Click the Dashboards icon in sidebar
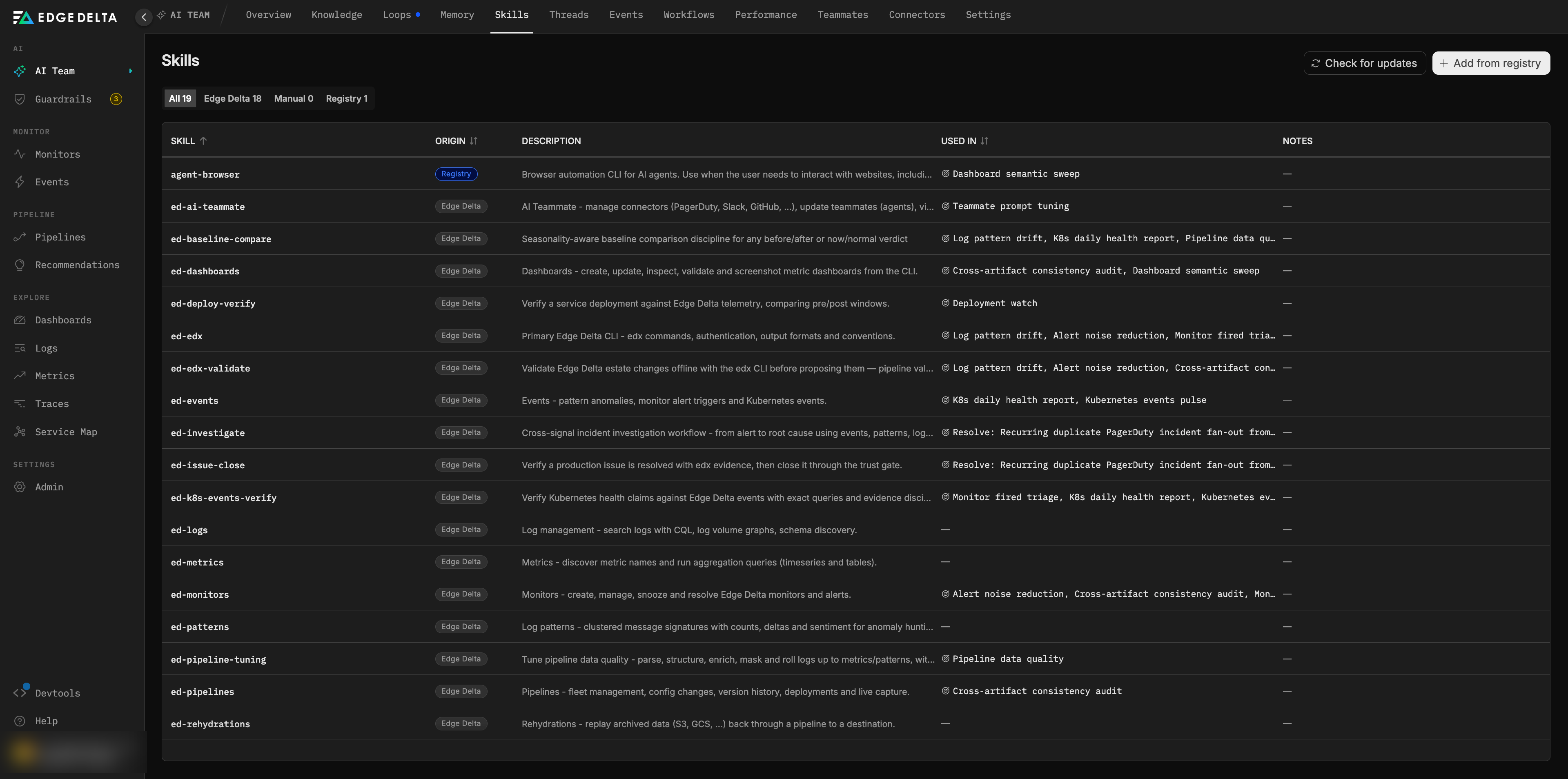1568x779 pixels. (20, 320)
